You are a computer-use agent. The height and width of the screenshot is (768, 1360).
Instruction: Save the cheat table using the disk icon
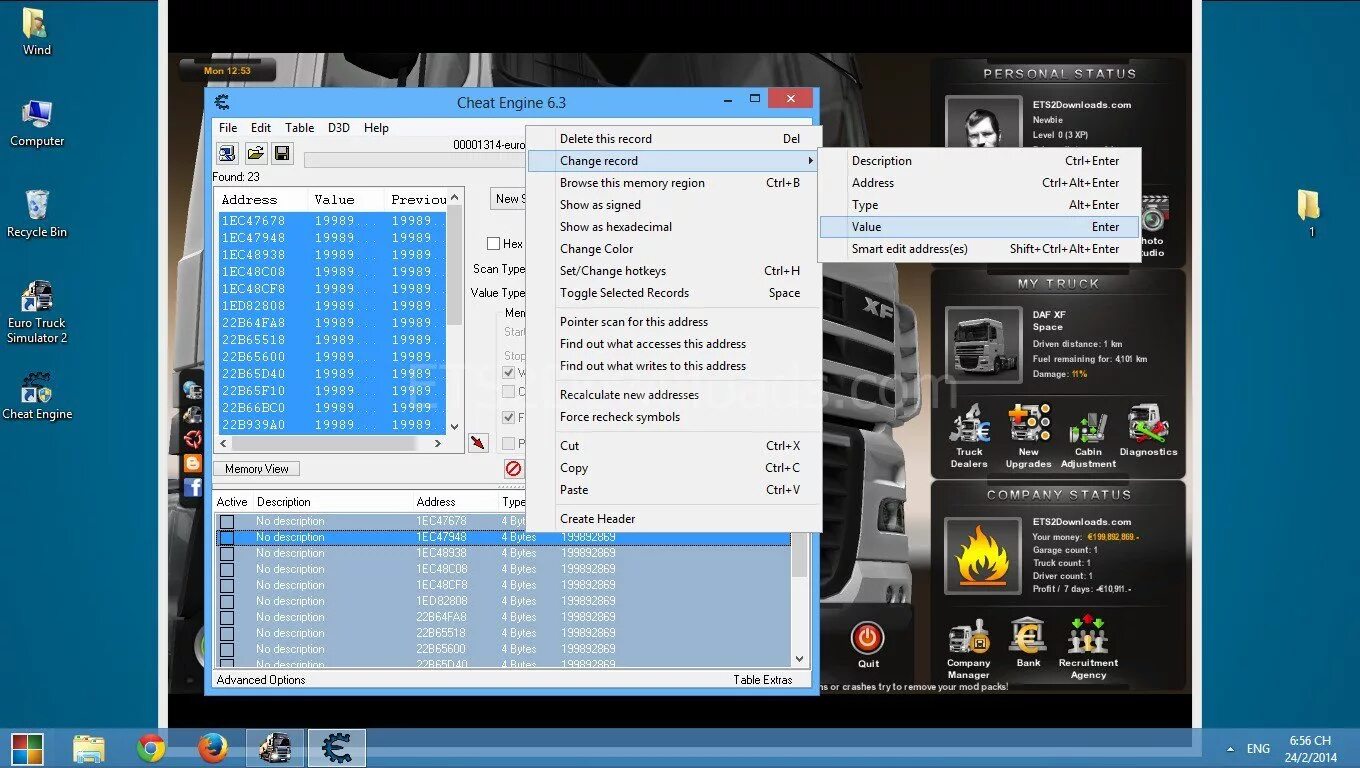(282, 153)
